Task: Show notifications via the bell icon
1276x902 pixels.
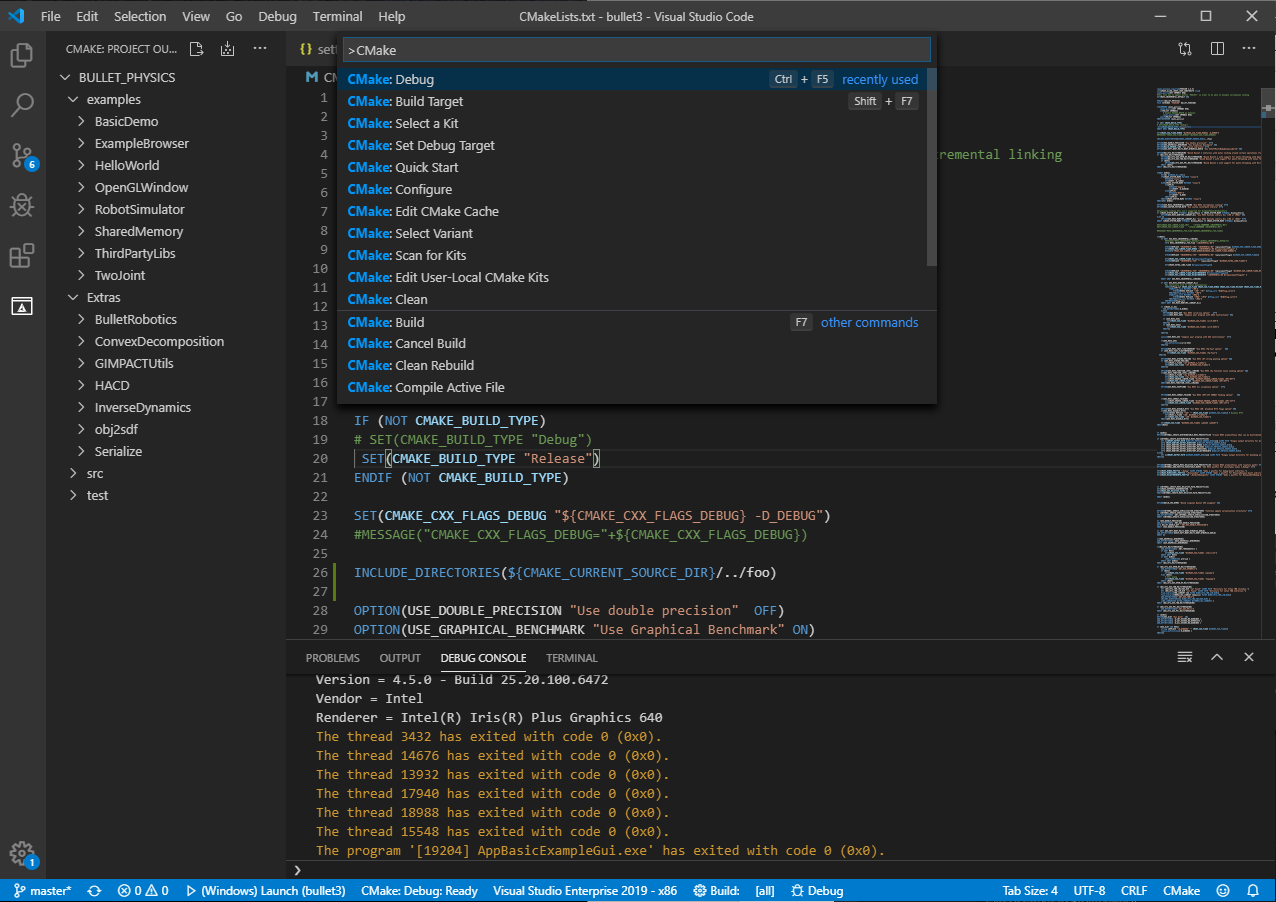Action: [x=1253, y=890]
